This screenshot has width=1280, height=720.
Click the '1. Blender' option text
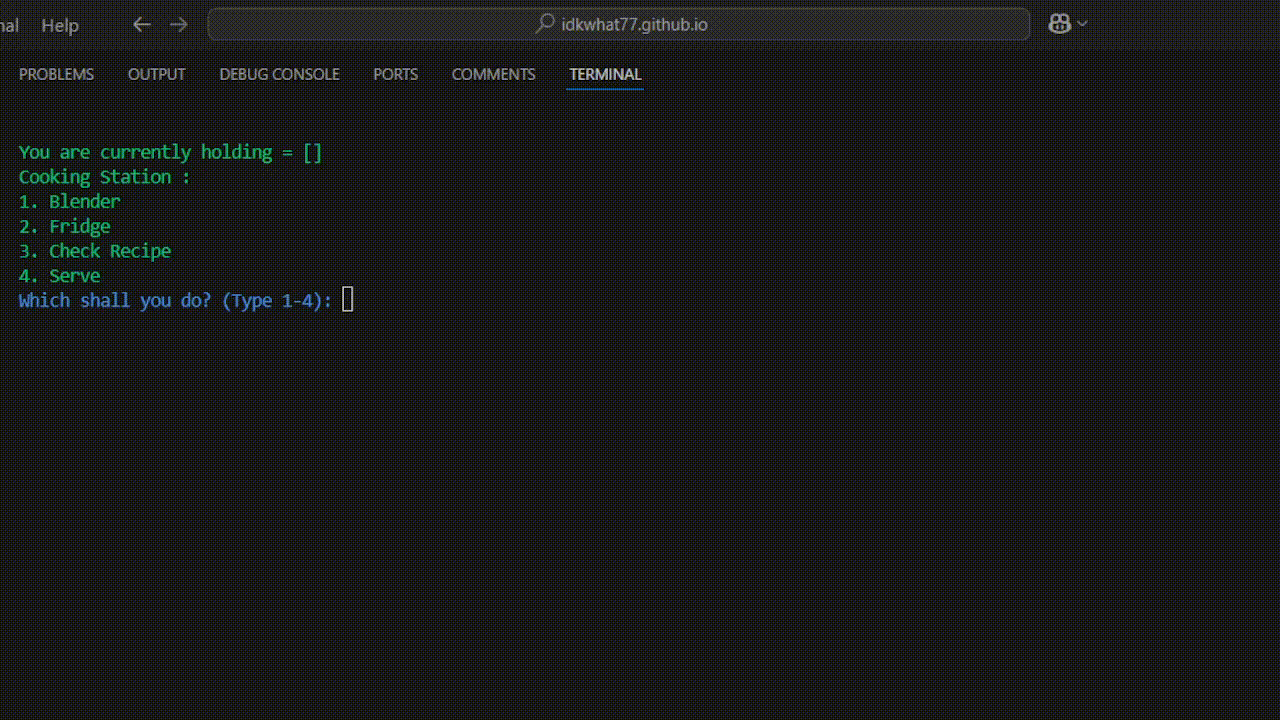pyautogui.click(x=69, y=201)
